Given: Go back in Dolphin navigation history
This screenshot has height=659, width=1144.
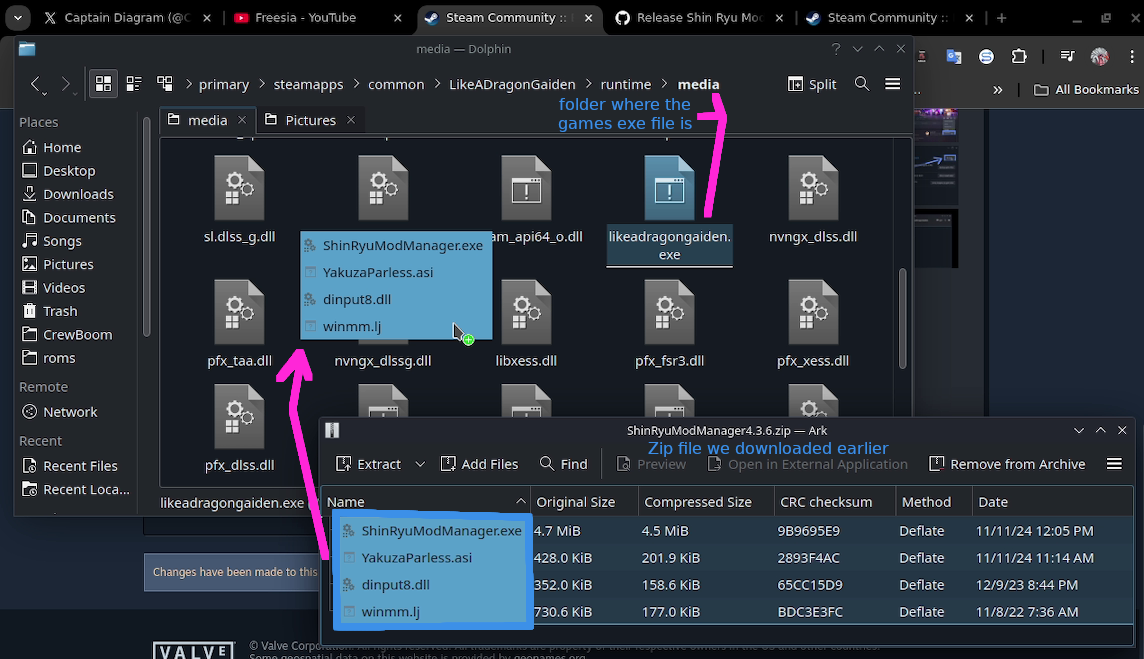Looking at the screenshot, I should [x=35, y=84].
